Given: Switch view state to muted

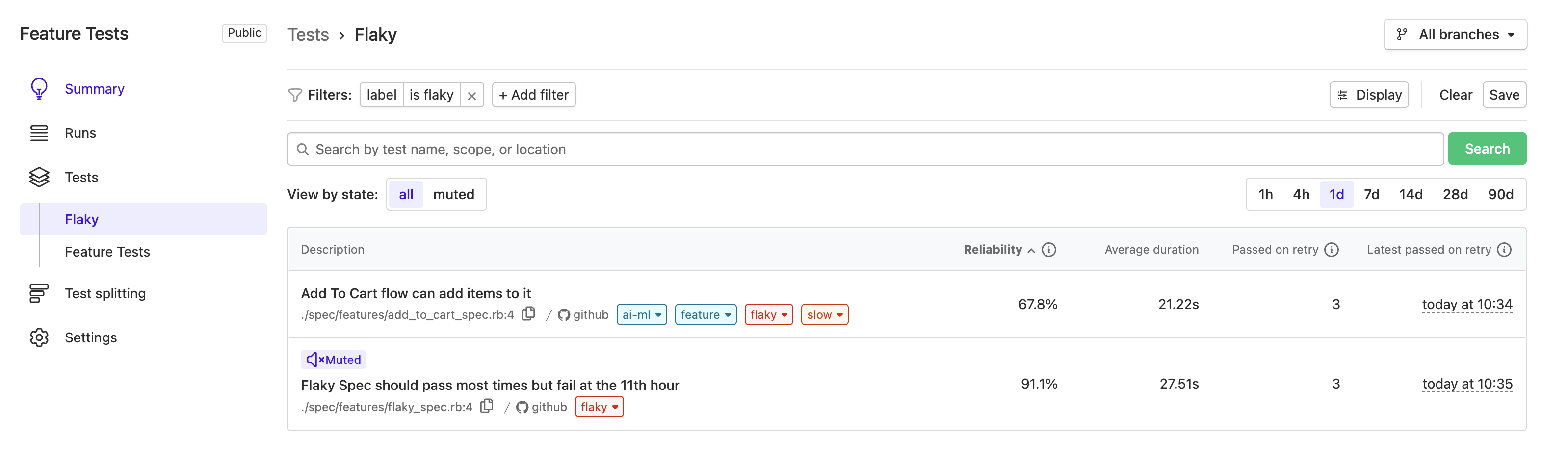Looking at the screenshot, I should click(455, 194).
